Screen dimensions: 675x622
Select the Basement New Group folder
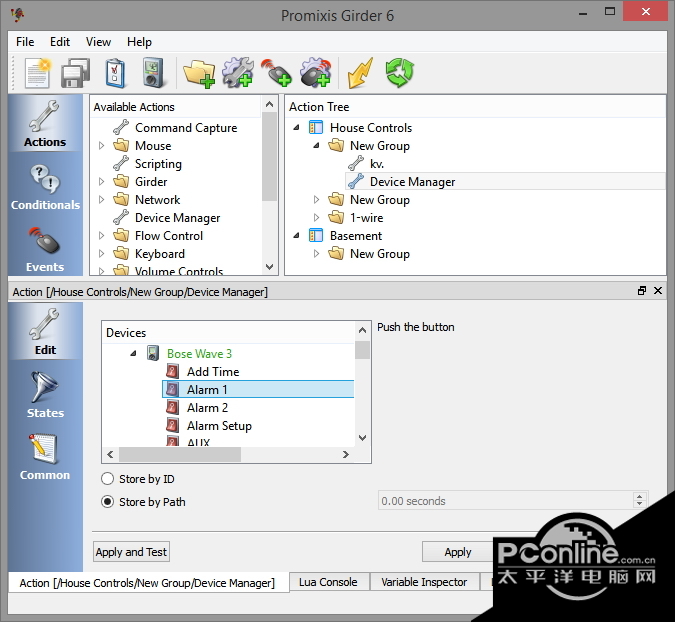pyautogui.click(x=369, y=254)
